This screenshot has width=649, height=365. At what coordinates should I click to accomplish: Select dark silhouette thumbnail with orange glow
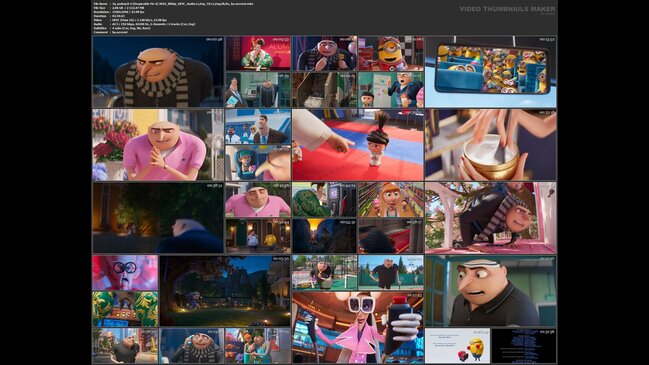point(324,236)
